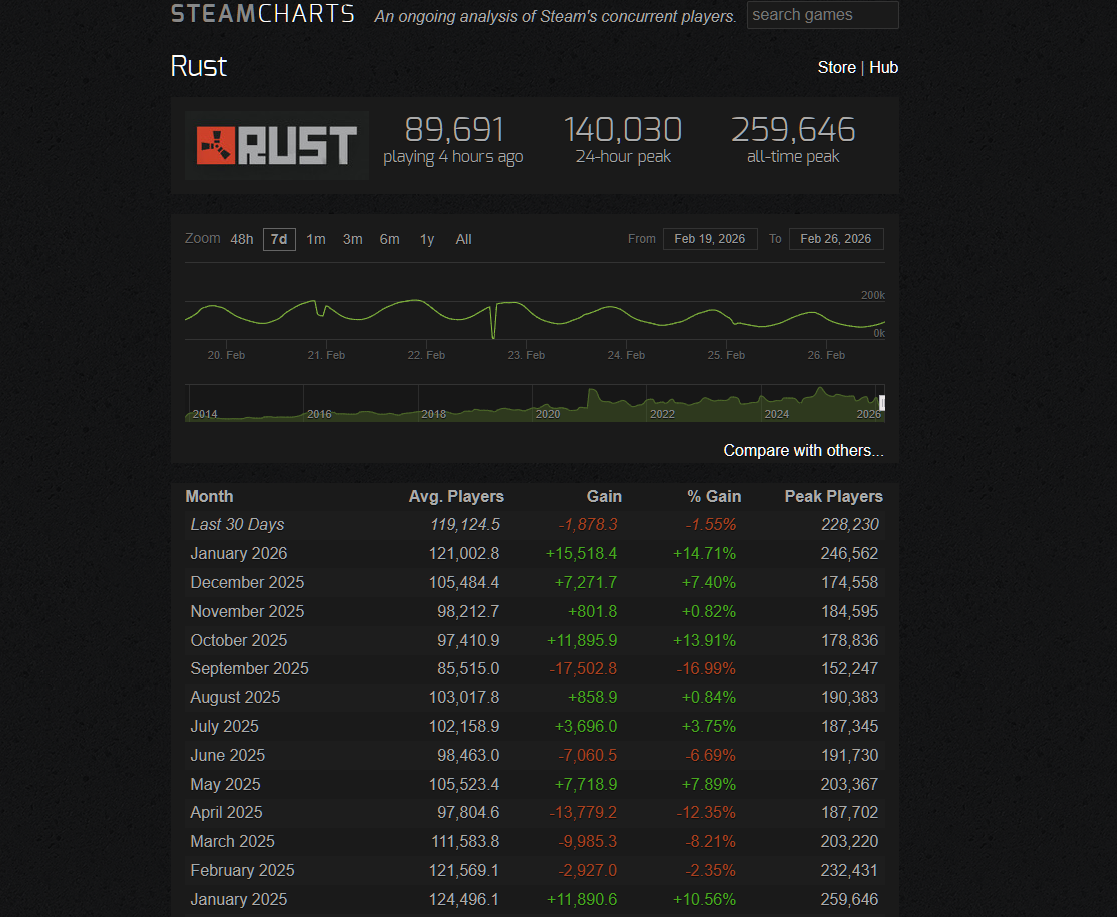Set chart zoom to 1y
This screenshot has height=917, width=1117.
[427, 239]
